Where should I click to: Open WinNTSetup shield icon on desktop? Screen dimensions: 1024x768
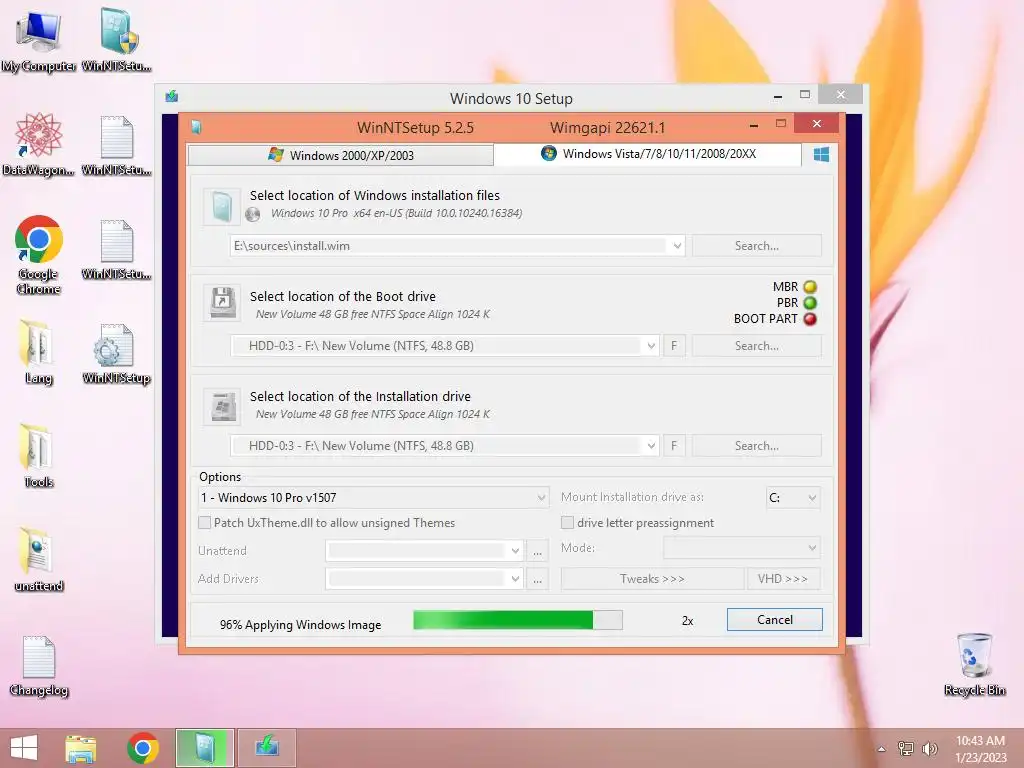tap(117, 40)
